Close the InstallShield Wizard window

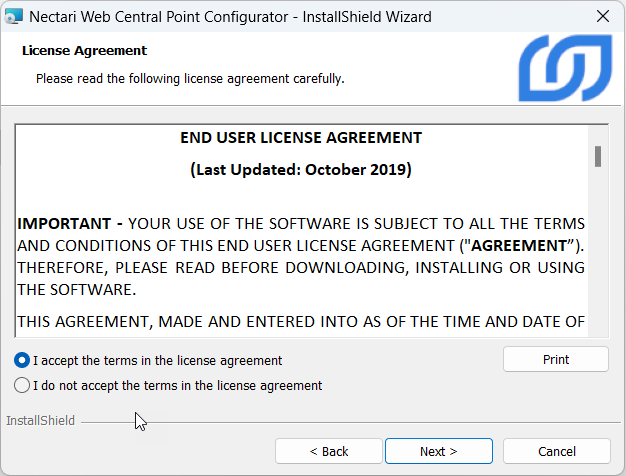(x=602, y=17)
